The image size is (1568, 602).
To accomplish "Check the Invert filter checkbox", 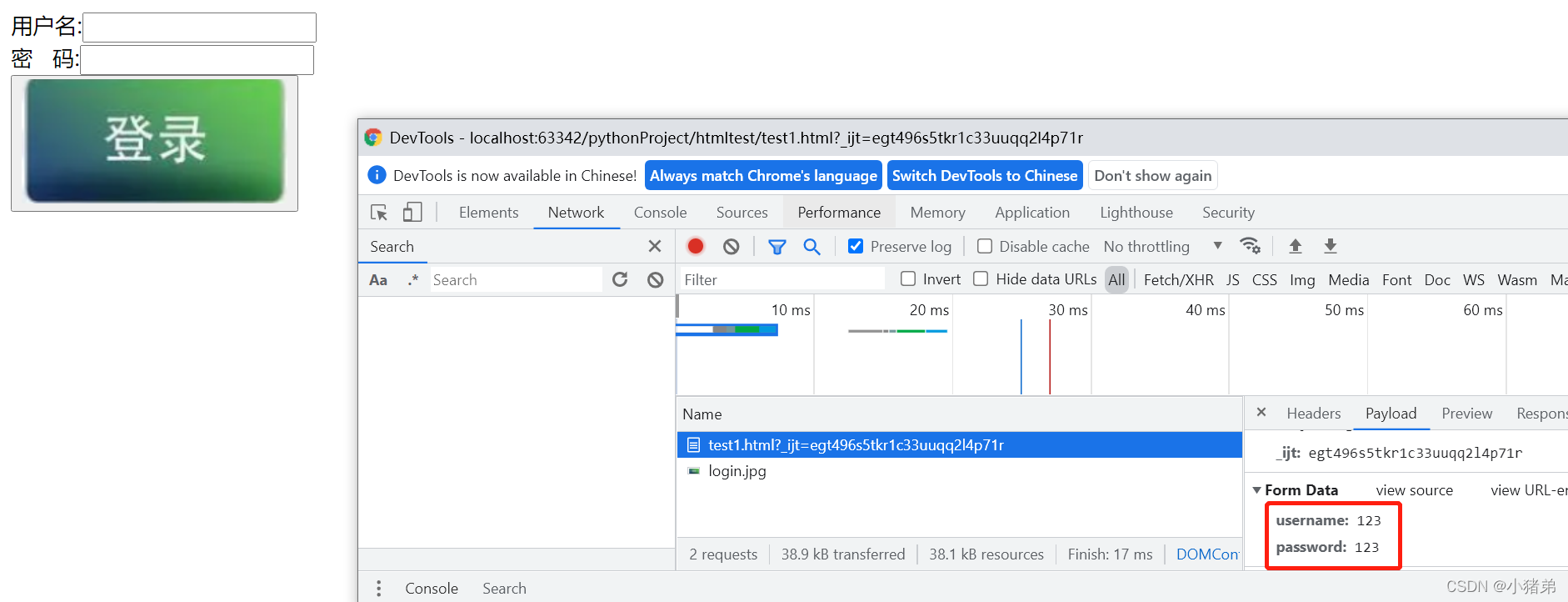I will pyautogui.click(x=908, y=278).
